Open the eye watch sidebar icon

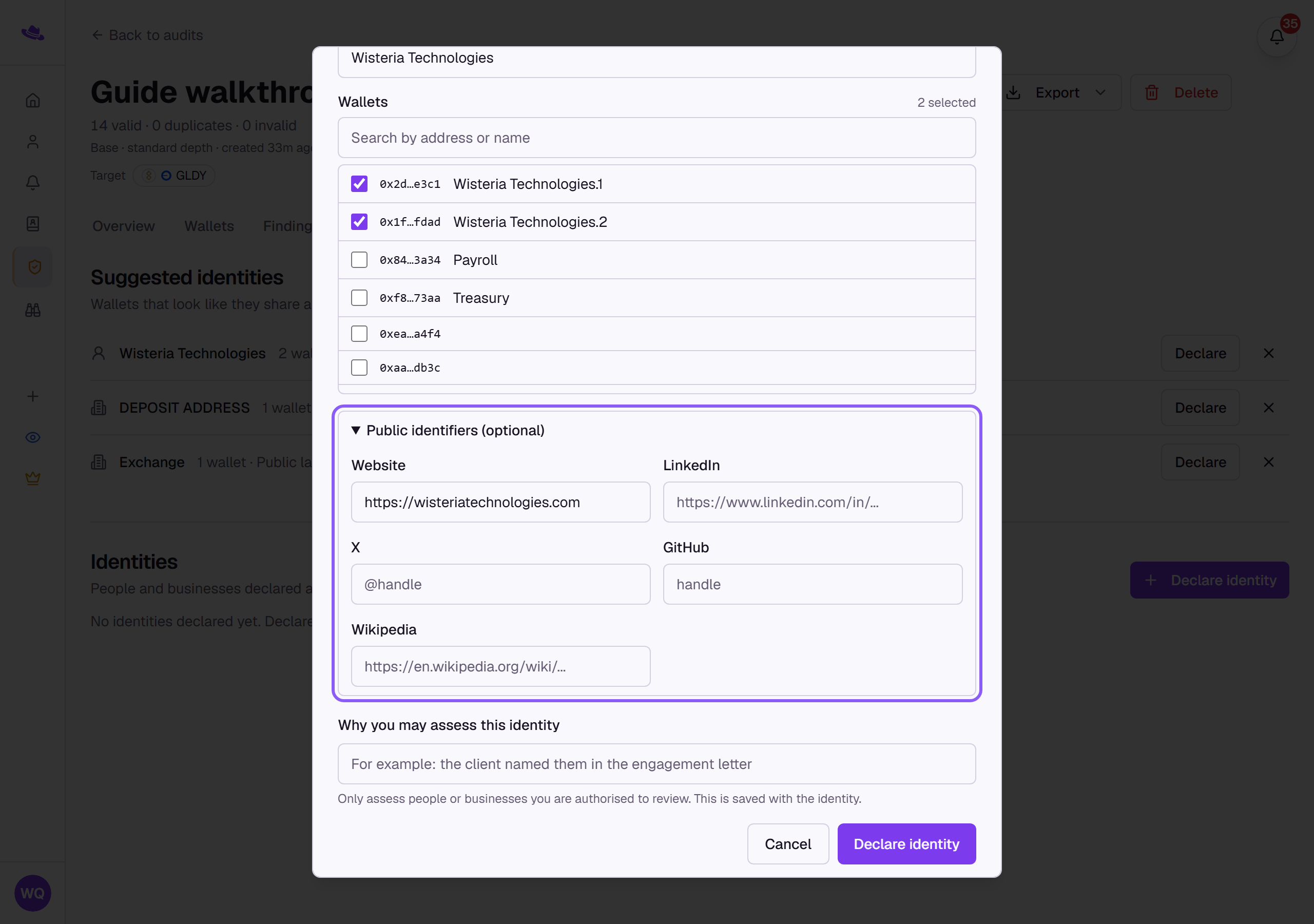33,437
